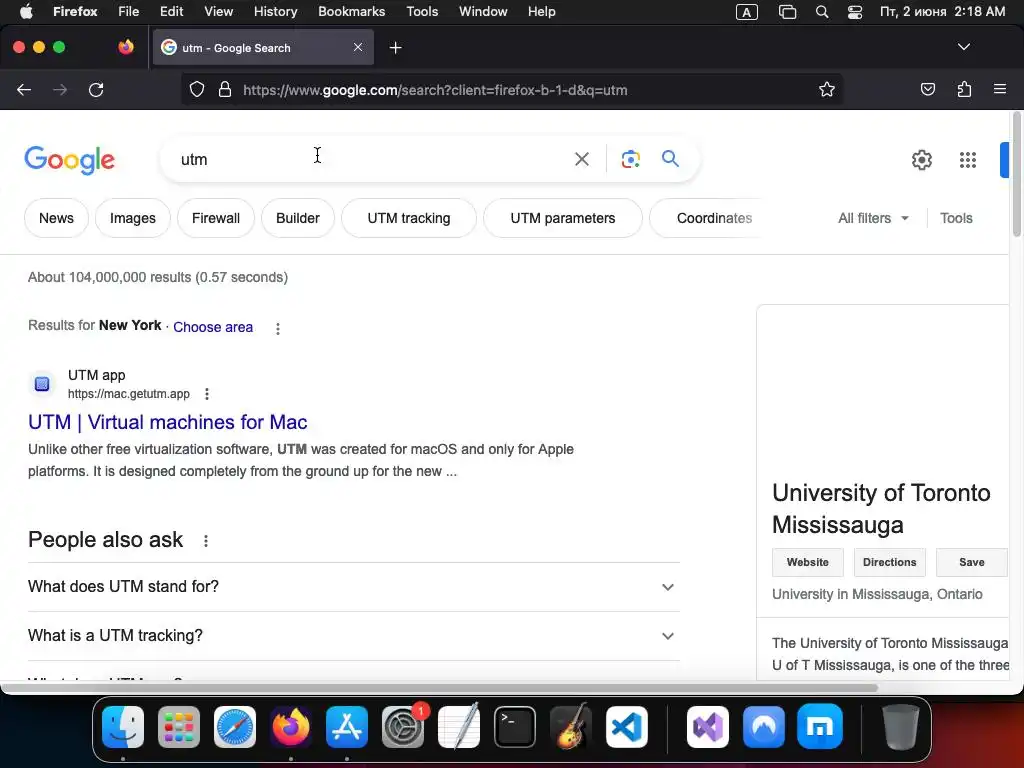
Task: Switch keyboard input source A icon
Action: coord(746,12)
